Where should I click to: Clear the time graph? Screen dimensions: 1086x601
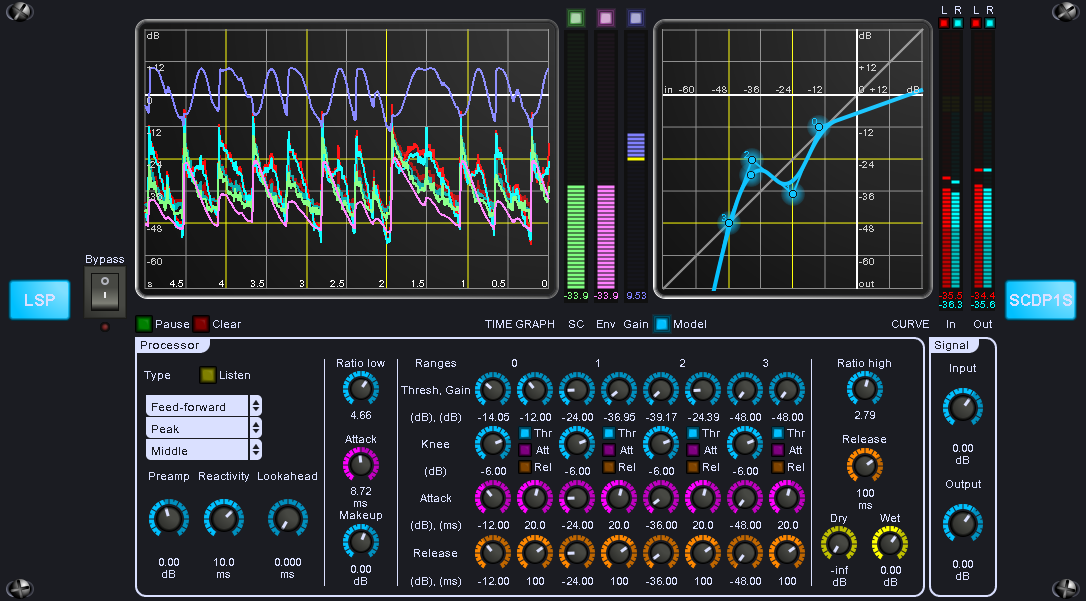(x=201, y=324)
